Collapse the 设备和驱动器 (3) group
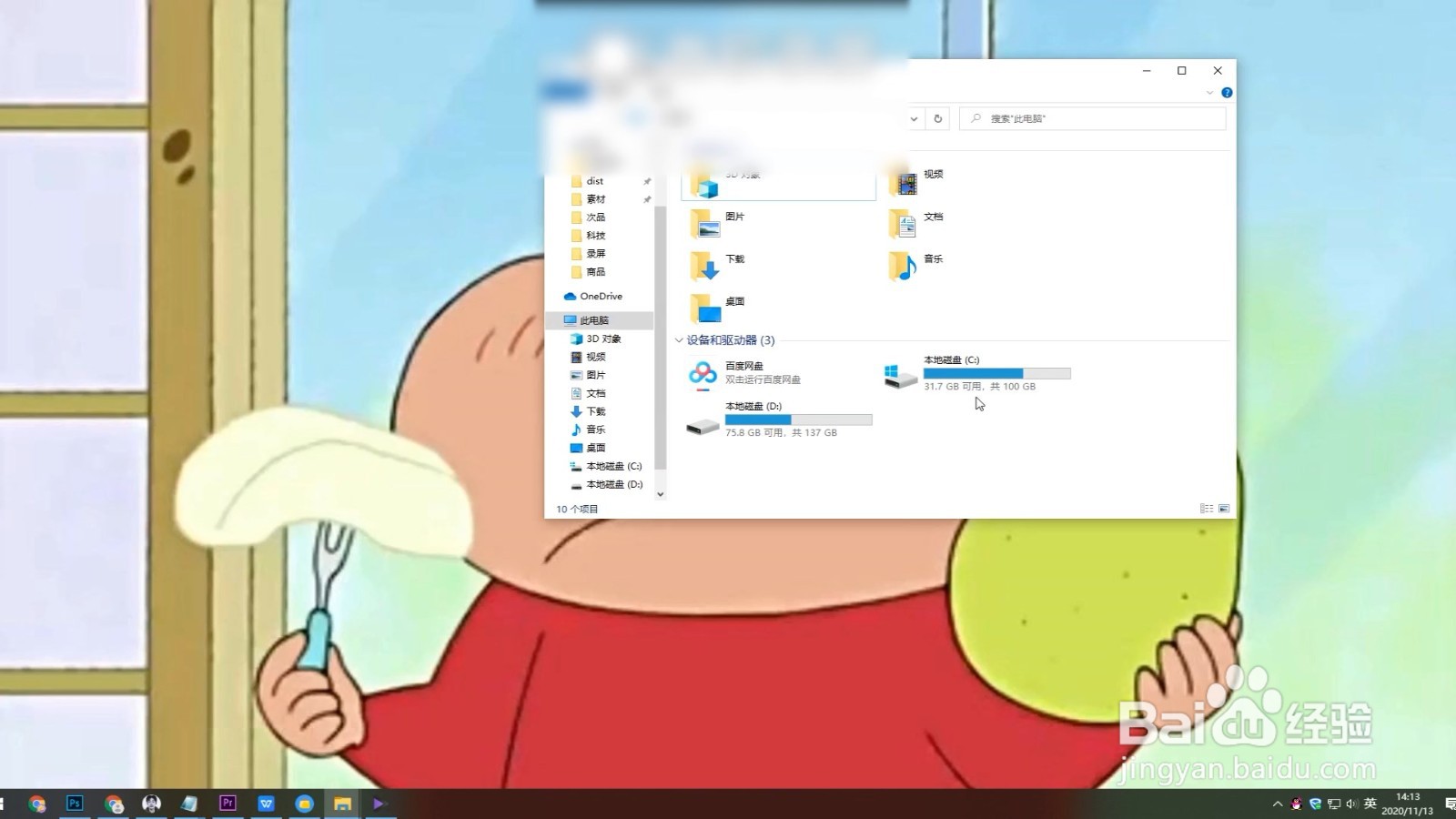This screenshot has height=819, width=1456. click(x=679, y=340)
